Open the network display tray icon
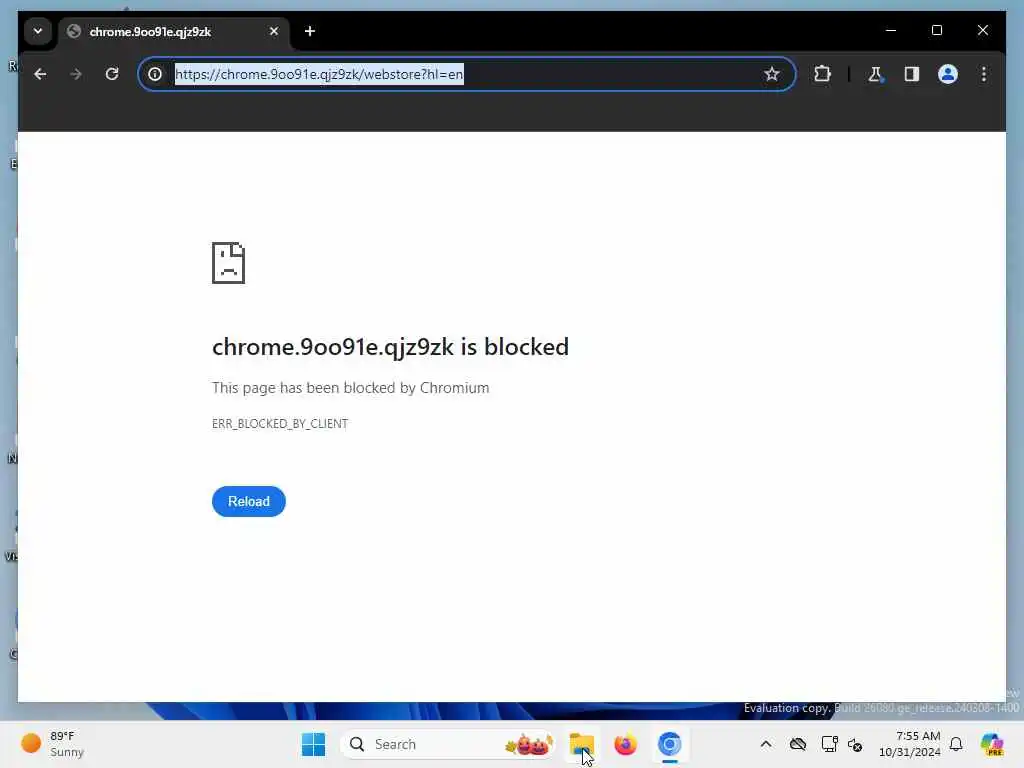This screenshot has width=1024, height=768. click(829, 744)
